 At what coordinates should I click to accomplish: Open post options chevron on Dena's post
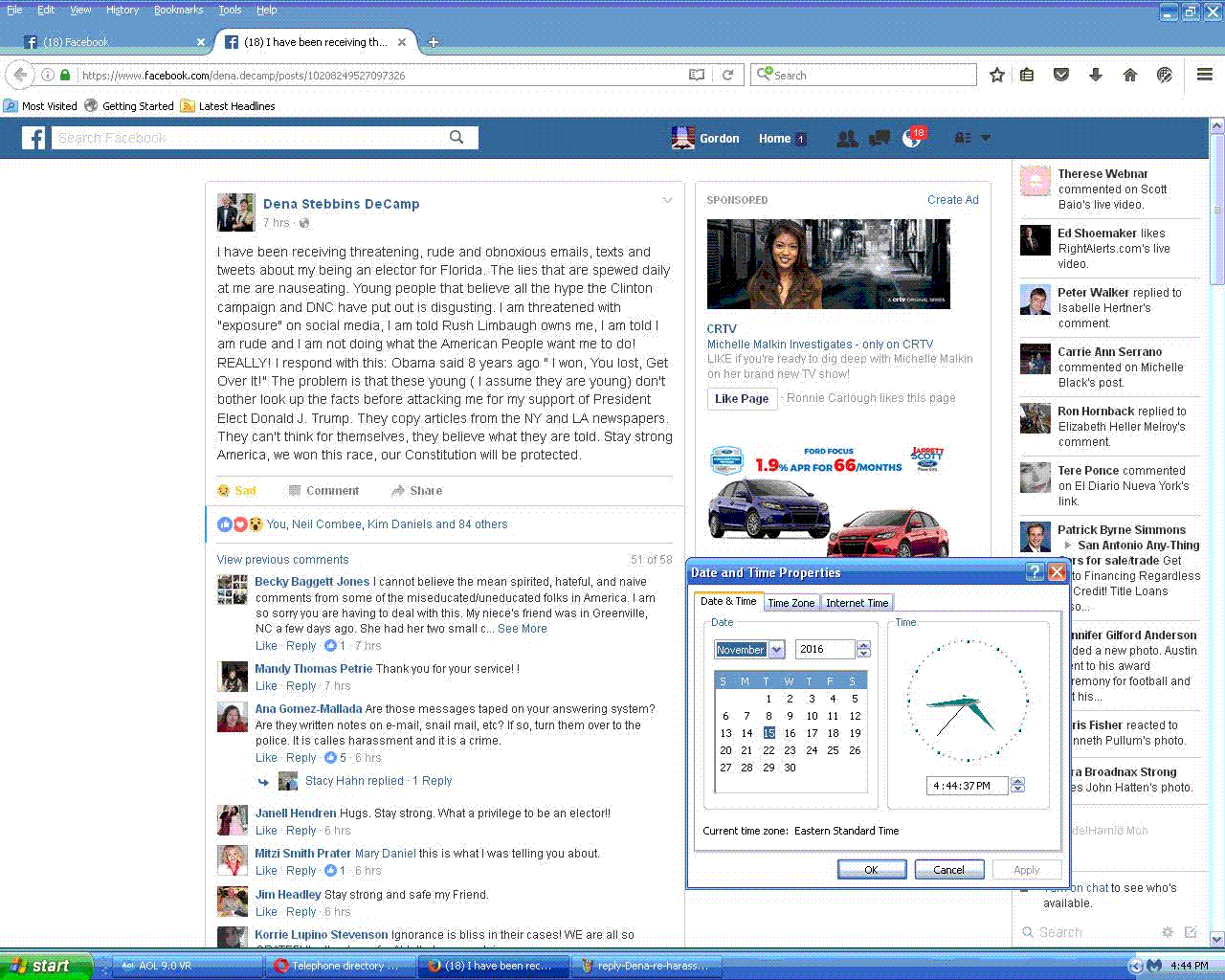(667, 200)
